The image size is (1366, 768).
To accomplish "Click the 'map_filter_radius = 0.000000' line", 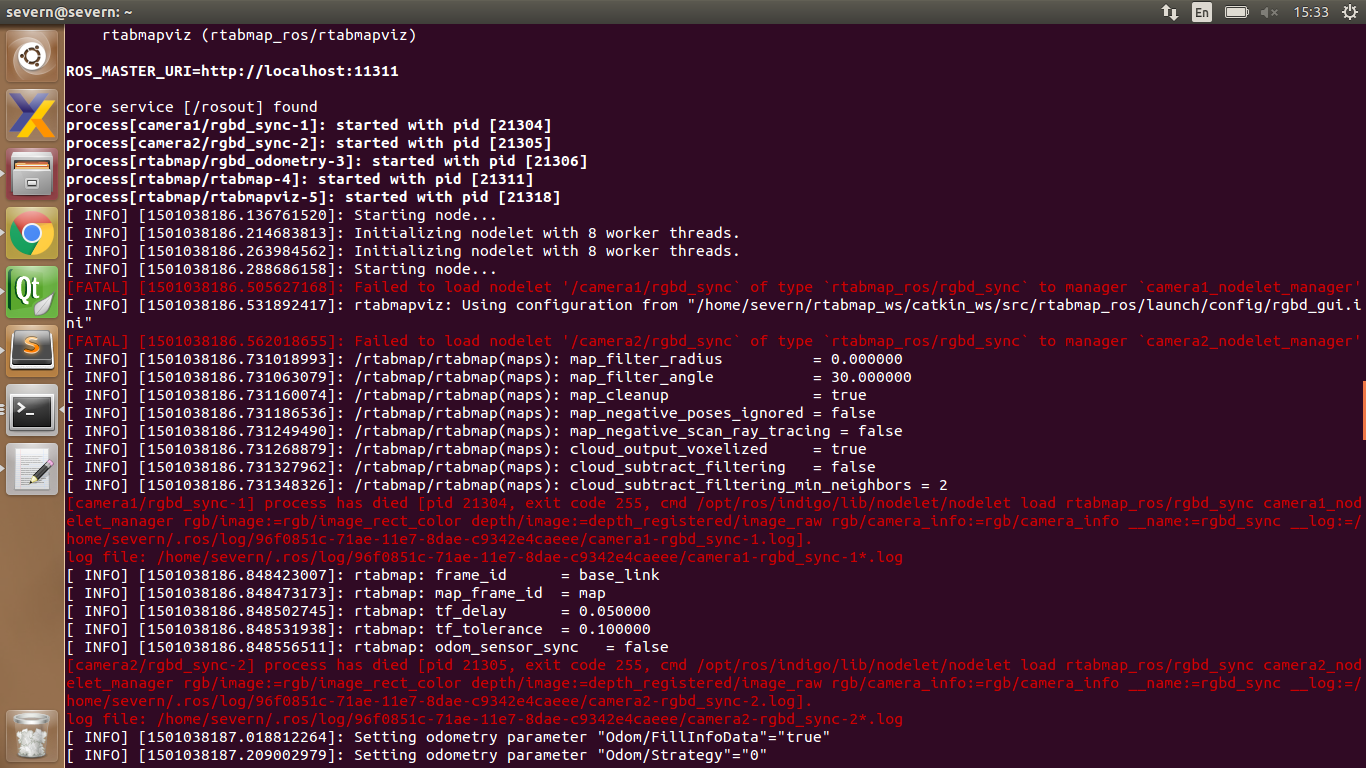I will coord(484,359).
